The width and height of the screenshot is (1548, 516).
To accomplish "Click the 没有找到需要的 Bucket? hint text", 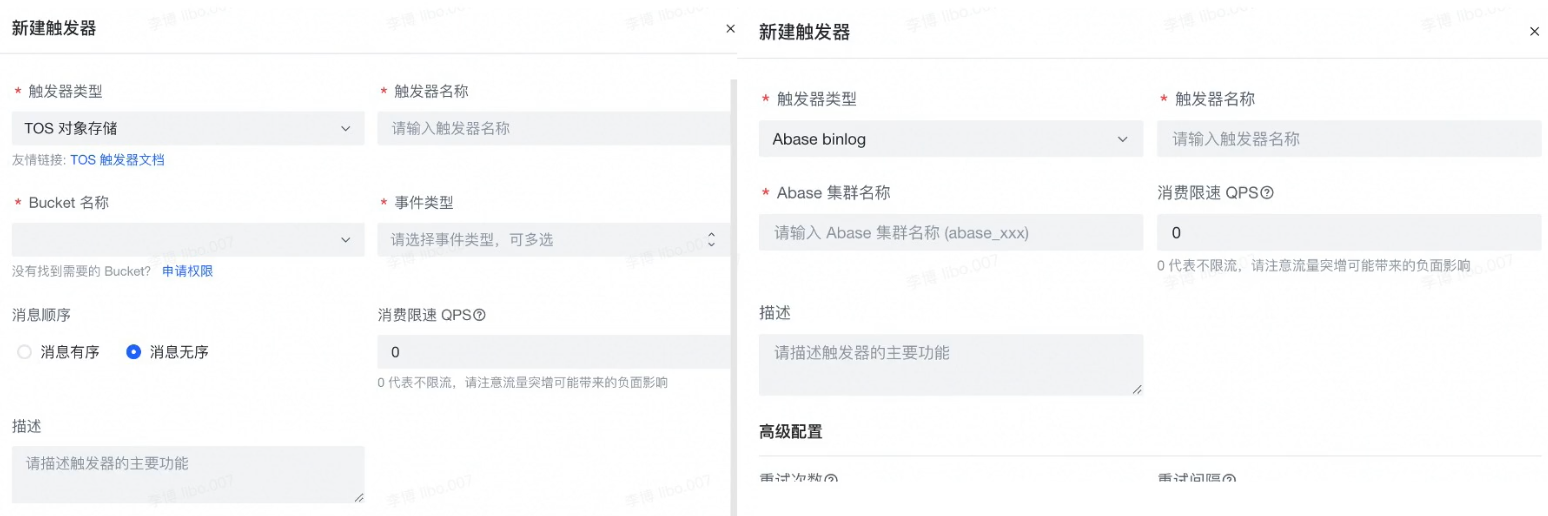I will pyautogui.click(x=81, y=271).
